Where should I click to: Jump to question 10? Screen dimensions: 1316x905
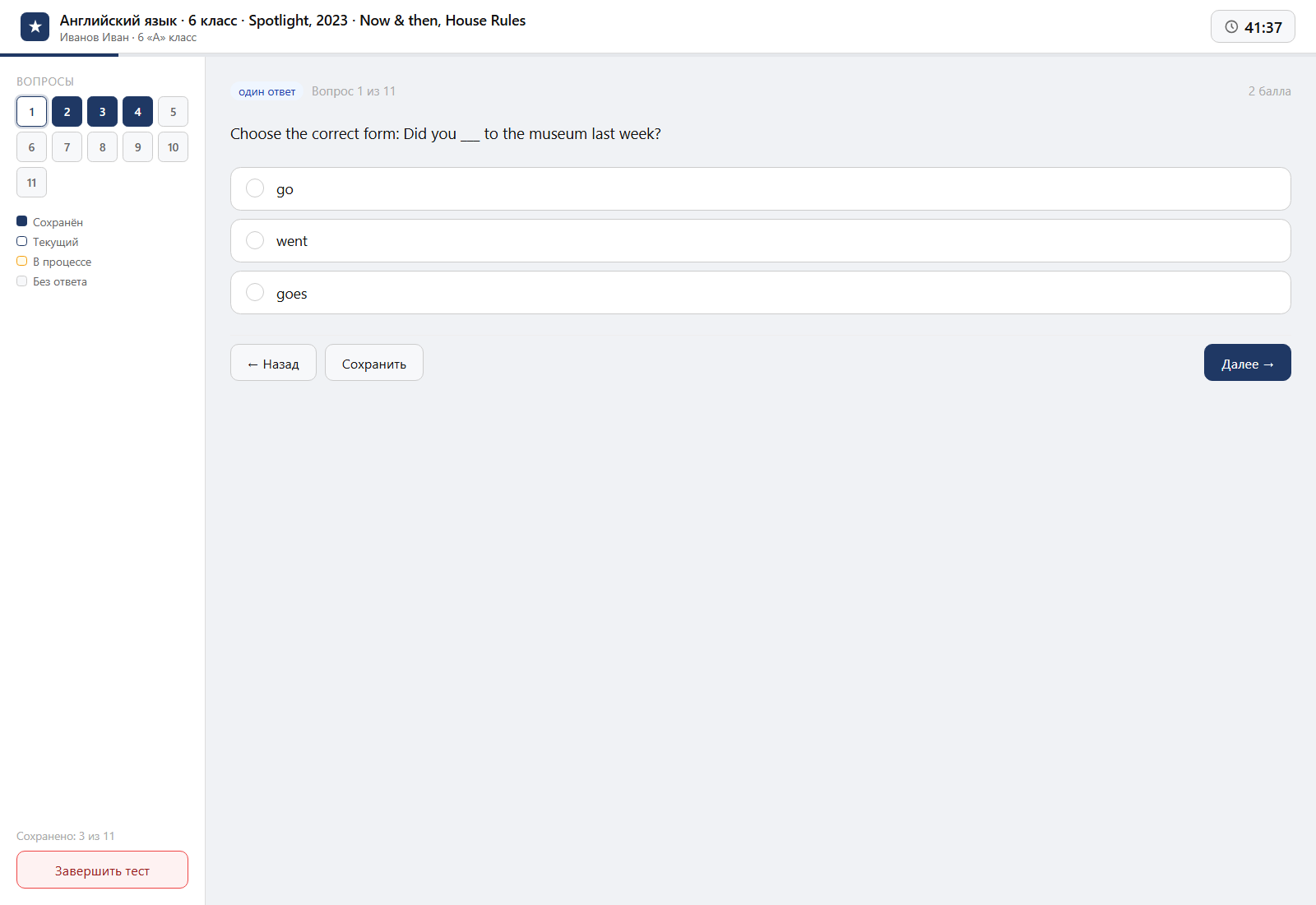click(x=173, y=147)
